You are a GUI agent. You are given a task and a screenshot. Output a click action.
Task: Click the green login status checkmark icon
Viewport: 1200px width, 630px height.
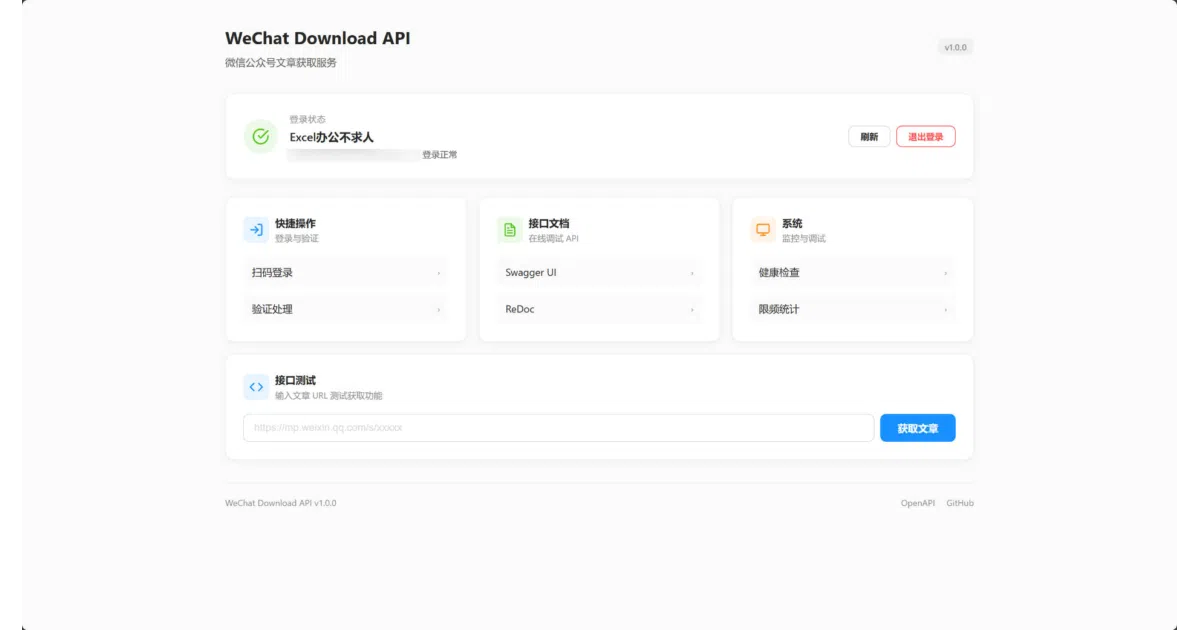[x=261, y=137]
